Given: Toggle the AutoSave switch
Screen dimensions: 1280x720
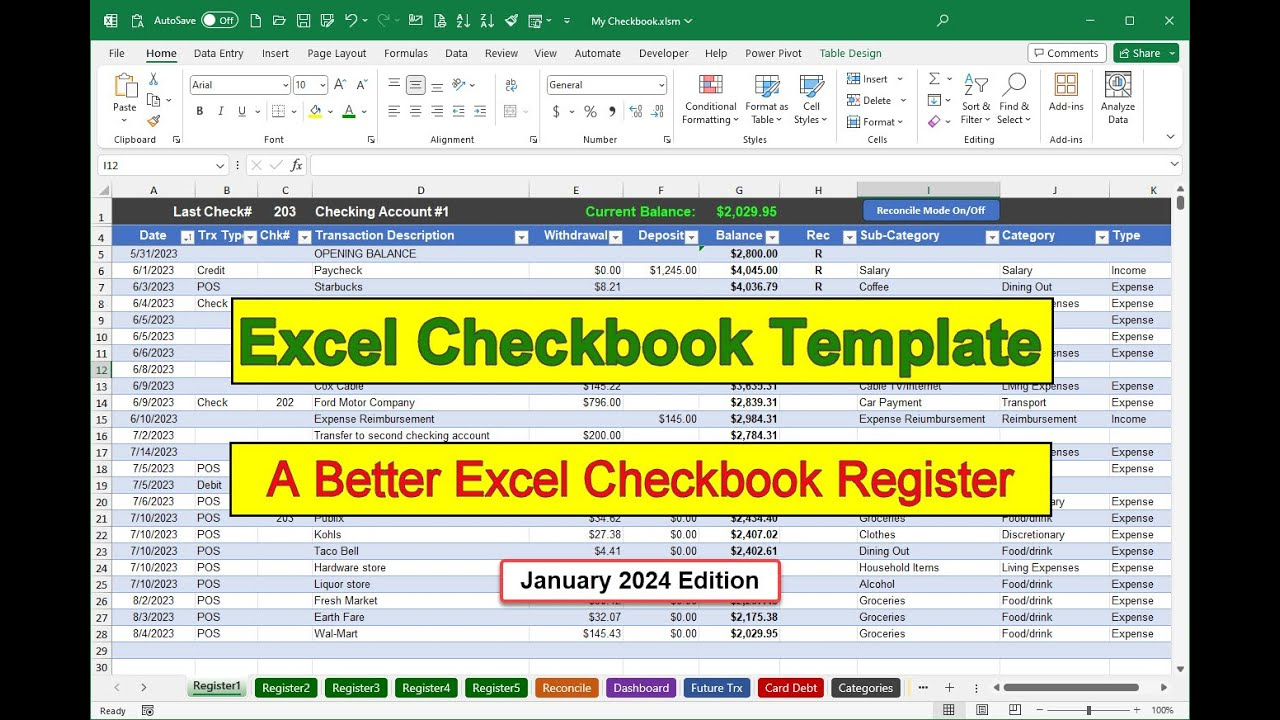Looking at the screenshot, I should pos(219,20).
